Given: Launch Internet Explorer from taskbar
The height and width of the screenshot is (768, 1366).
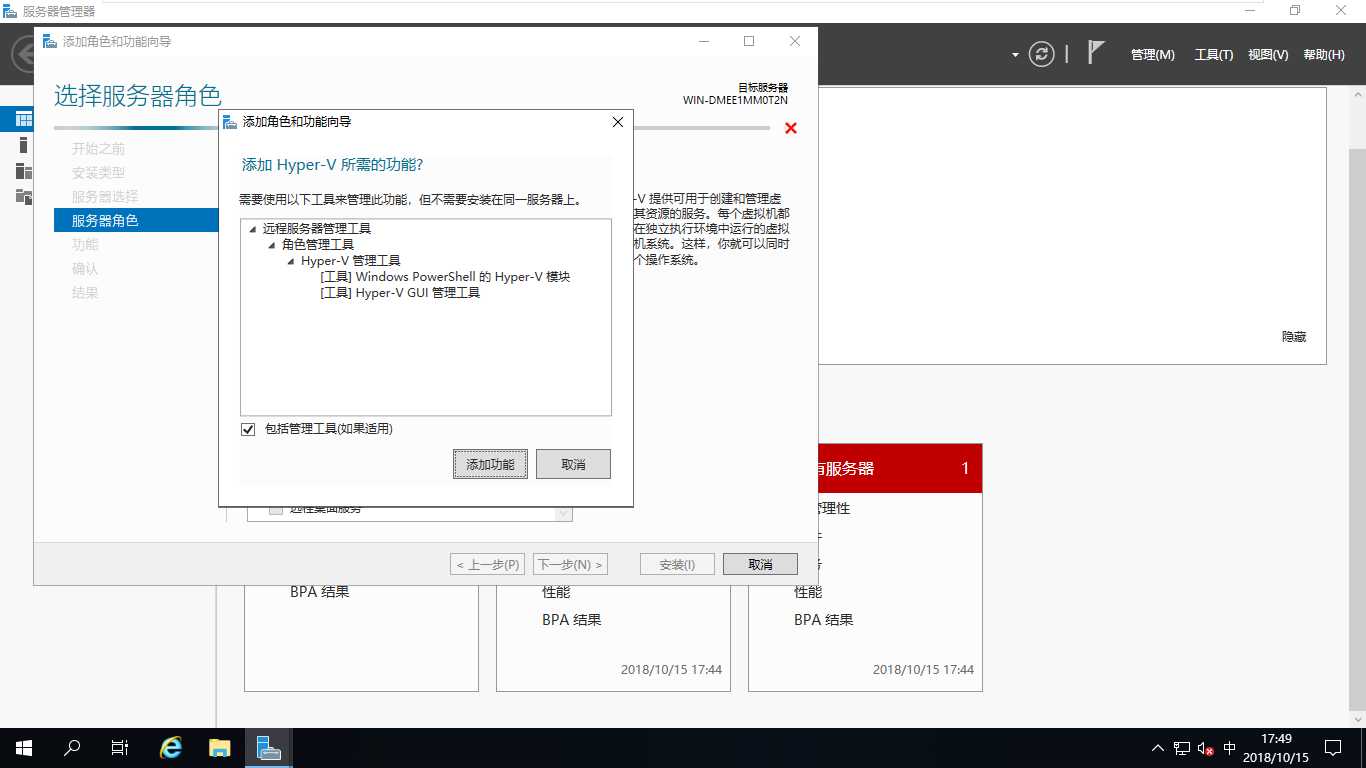Looking at the screenshot, I should coord(171,748).
